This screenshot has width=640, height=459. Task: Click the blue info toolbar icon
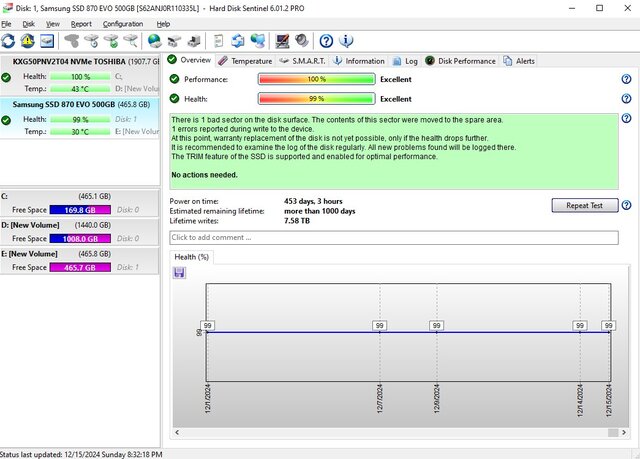point(346,41)
